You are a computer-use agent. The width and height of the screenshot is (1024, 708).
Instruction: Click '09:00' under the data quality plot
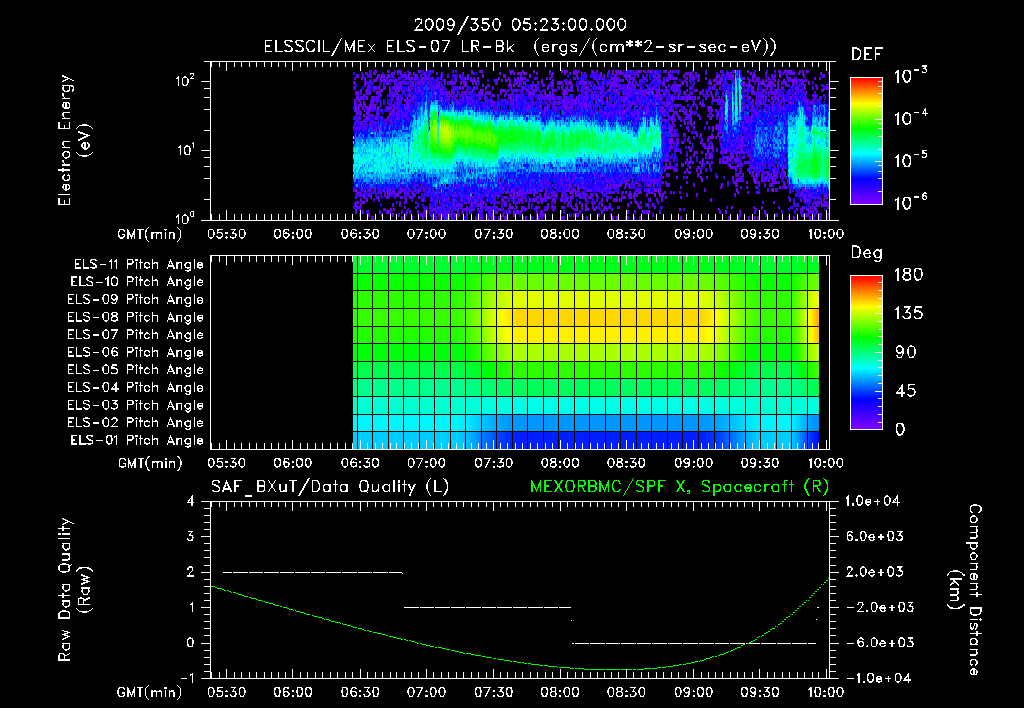pyautogui.click(x=692, y=692)
